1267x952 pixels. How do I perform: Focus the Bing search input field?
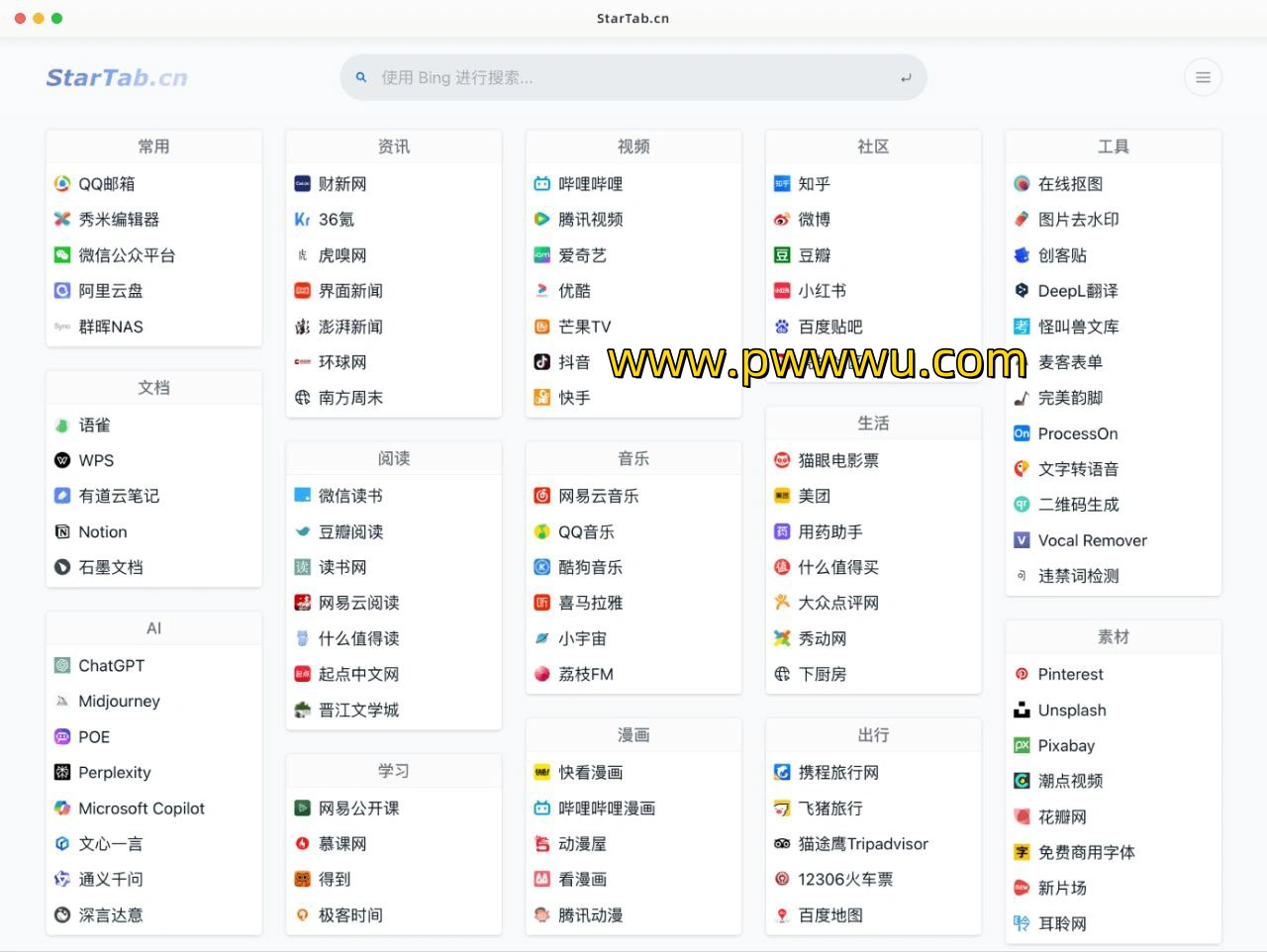point(633,77)
